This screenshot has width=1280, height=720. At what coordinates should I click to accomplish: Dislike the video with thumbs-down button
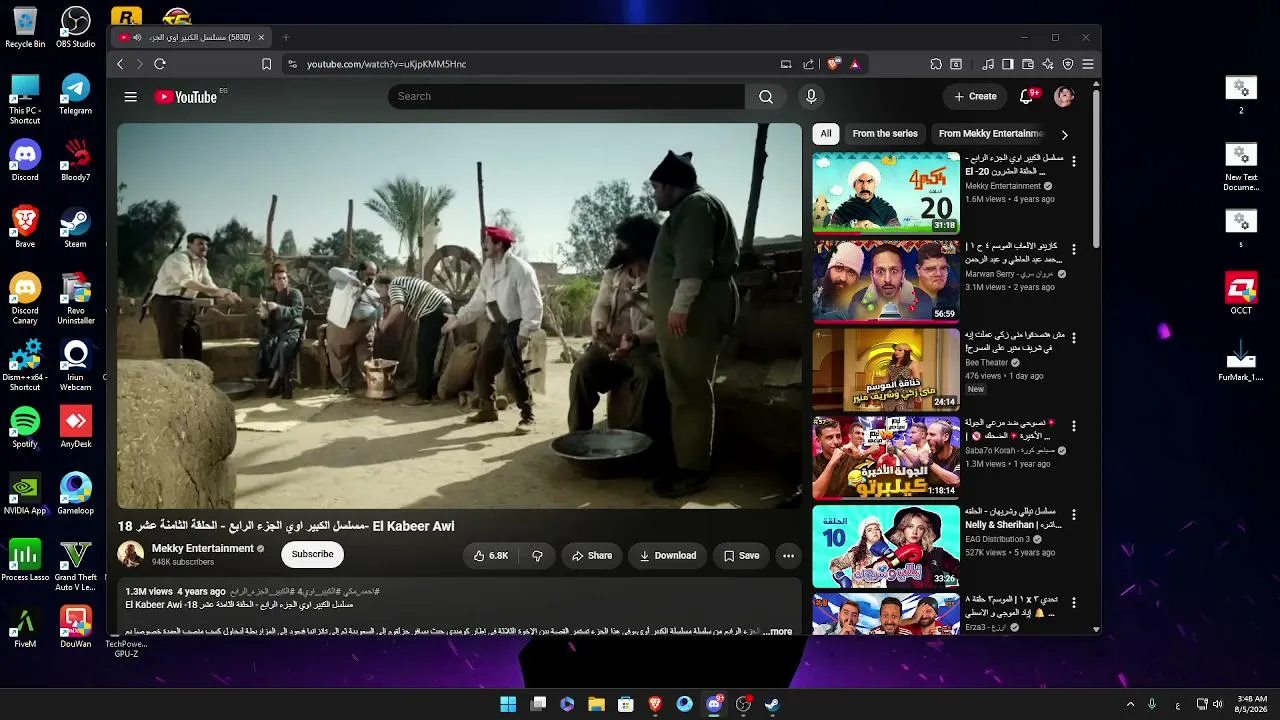537,556
